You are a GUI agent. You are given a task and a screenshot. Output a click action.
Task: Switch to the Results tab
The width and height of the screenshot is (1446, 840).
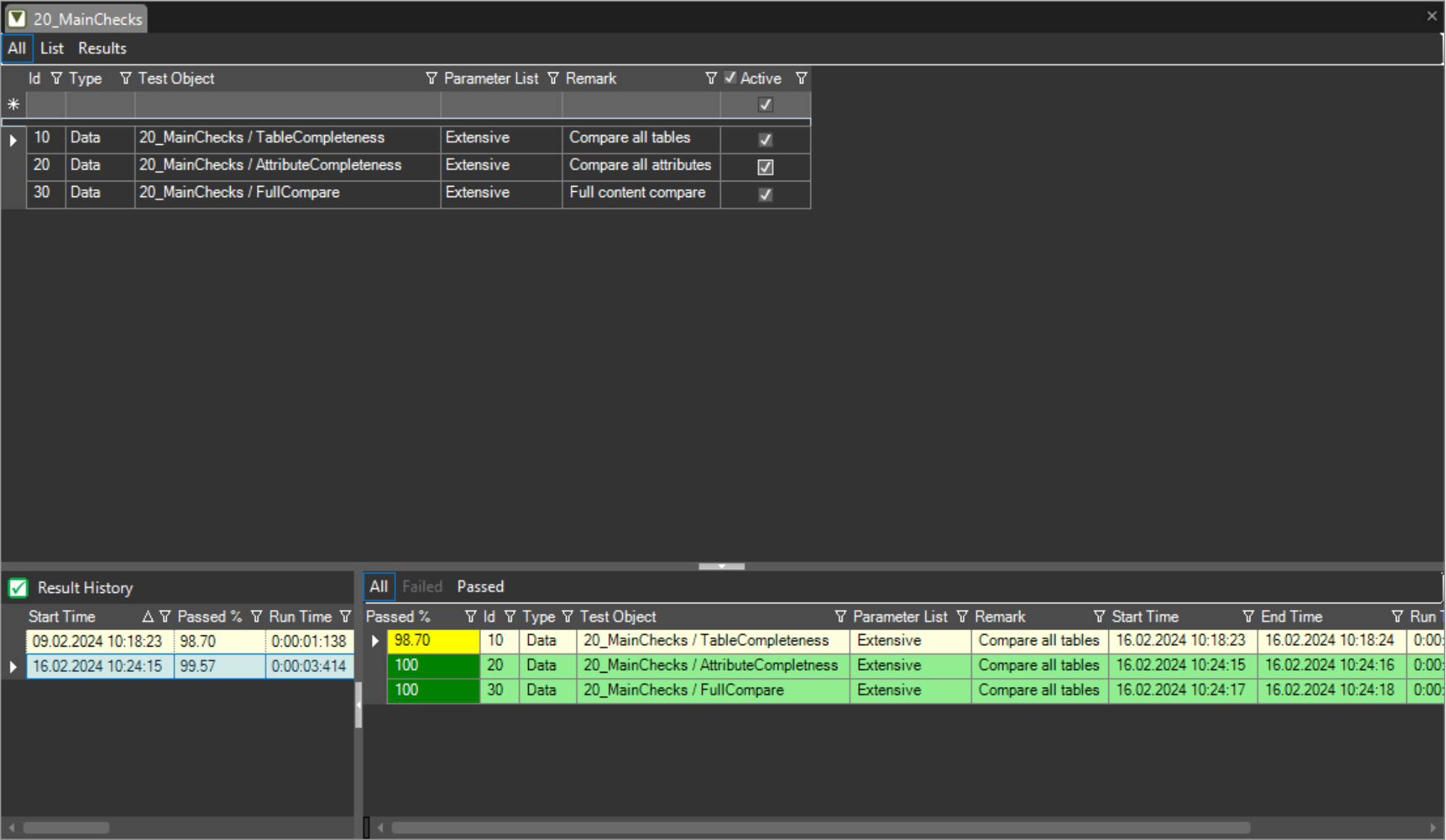102,49
